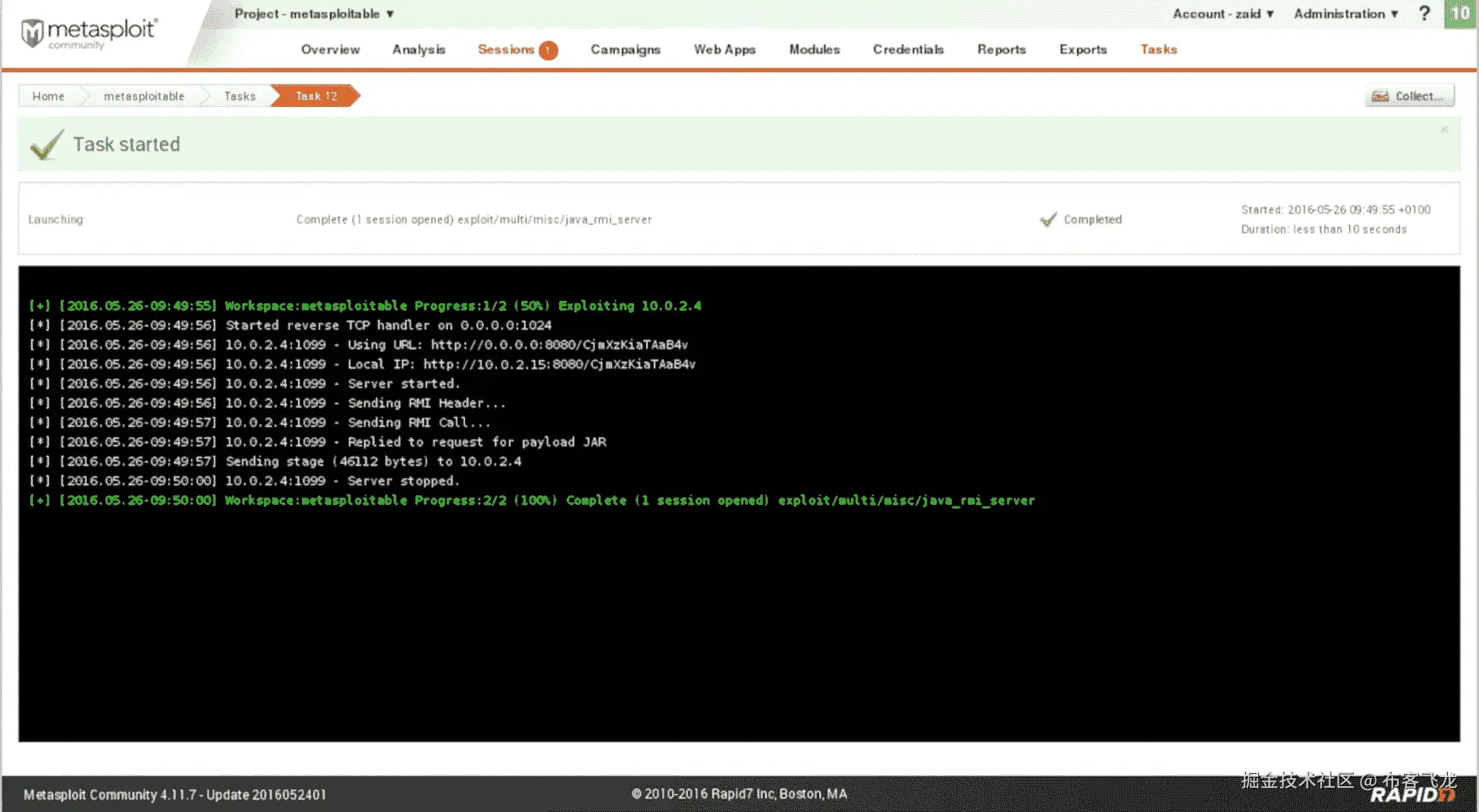Click the Collect... button
The image size is (1479, 812).
(x=1409, y=96)
